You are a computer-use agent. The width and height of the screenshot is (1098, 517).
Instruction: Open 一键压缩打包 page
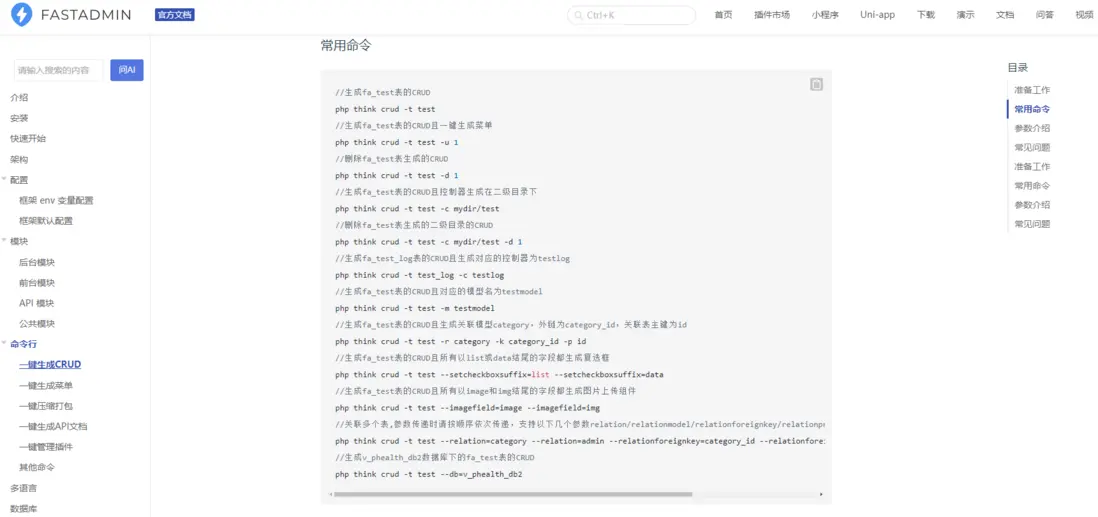coord(46,406)
